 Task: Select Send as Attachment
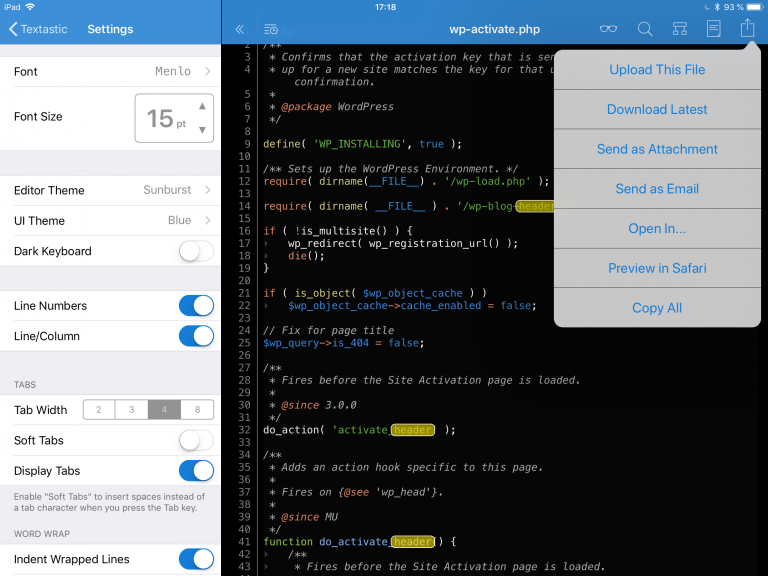pos(657,149)
